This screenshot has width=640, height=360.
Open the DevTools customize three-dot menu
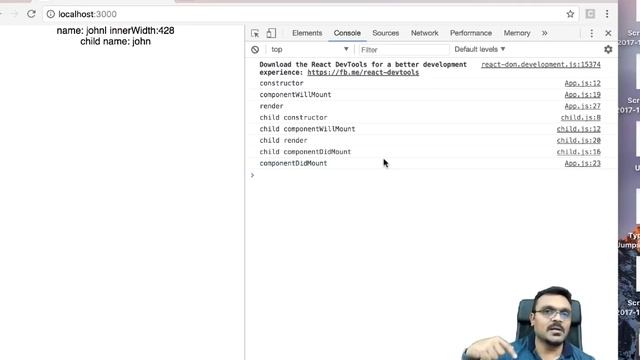click(x=591, y=33)
